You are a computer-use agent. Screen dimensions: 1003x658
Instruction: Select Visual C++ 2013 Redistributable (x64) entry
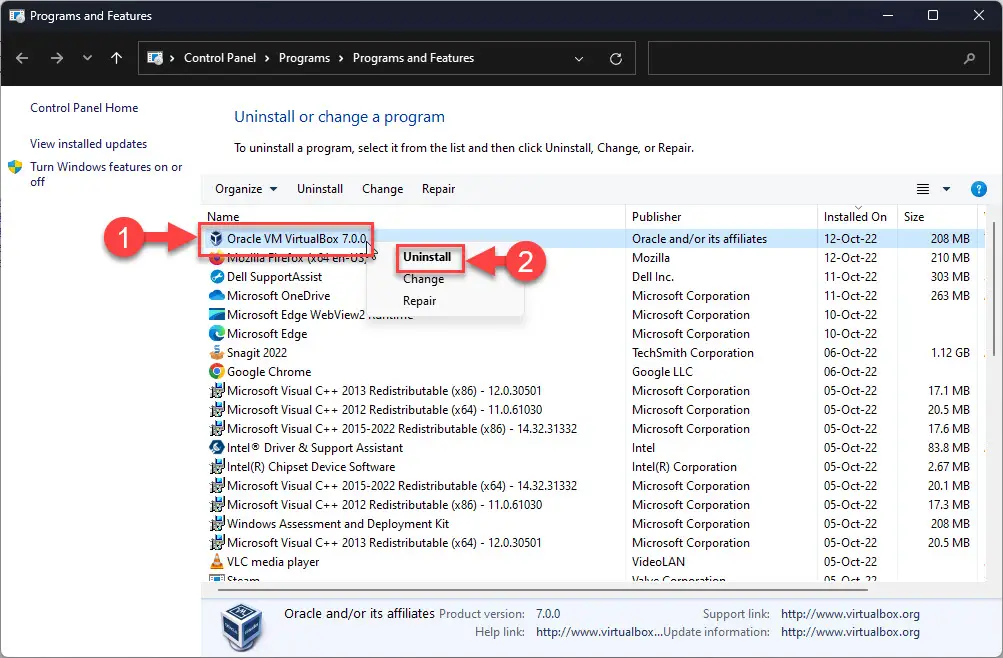pyautogui.click(x=384, y=543)
